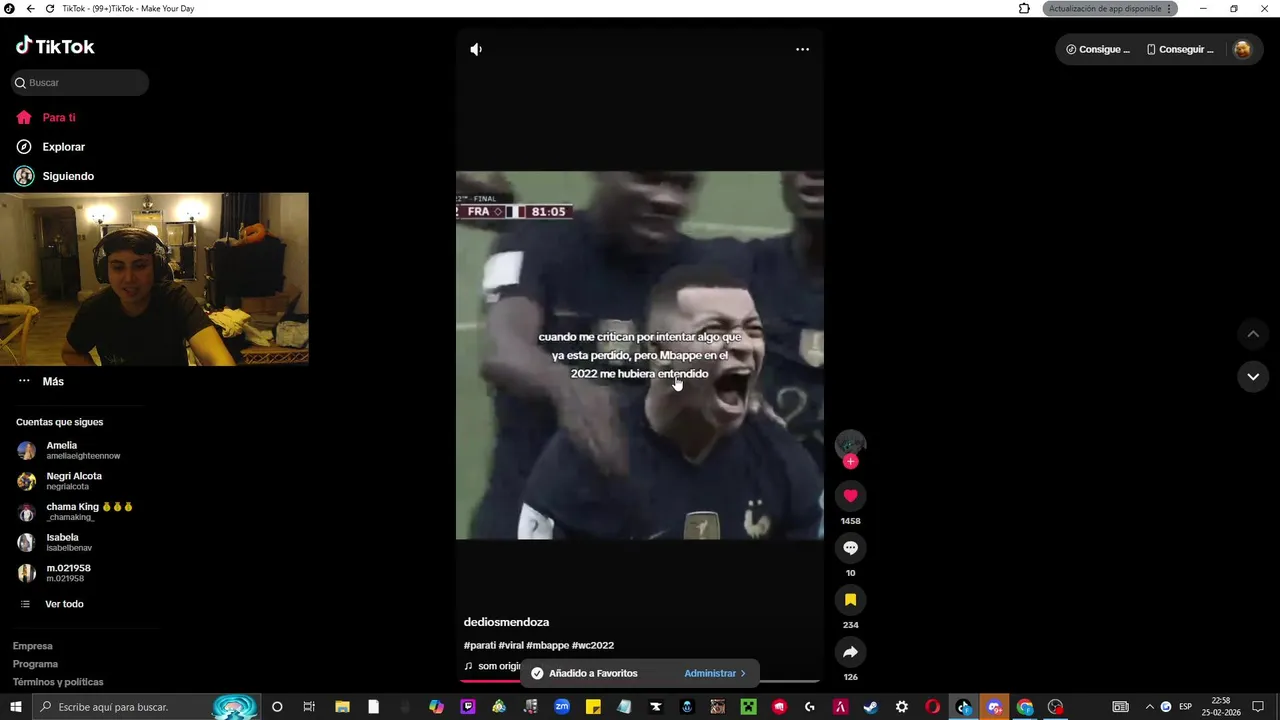1280x720 pixels.
Task: Open the comments bubble icon
Action: 850,548
